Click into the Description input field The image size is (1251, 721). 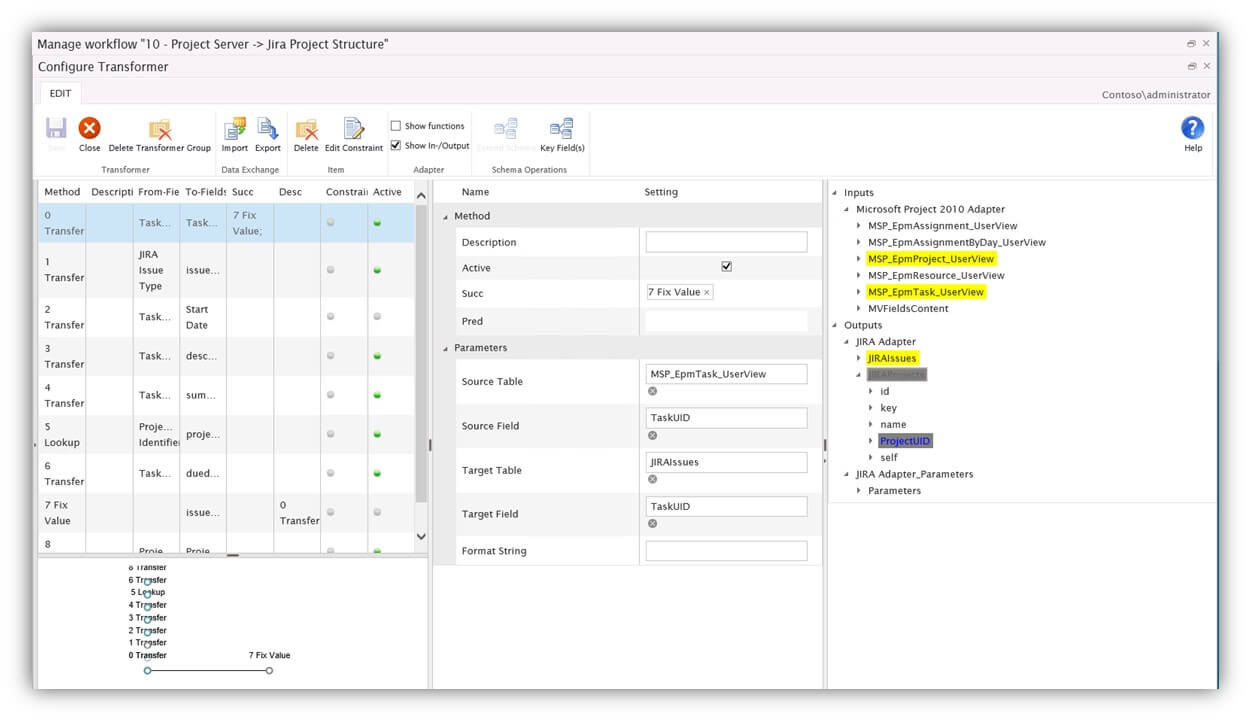[x=726, y=242]
